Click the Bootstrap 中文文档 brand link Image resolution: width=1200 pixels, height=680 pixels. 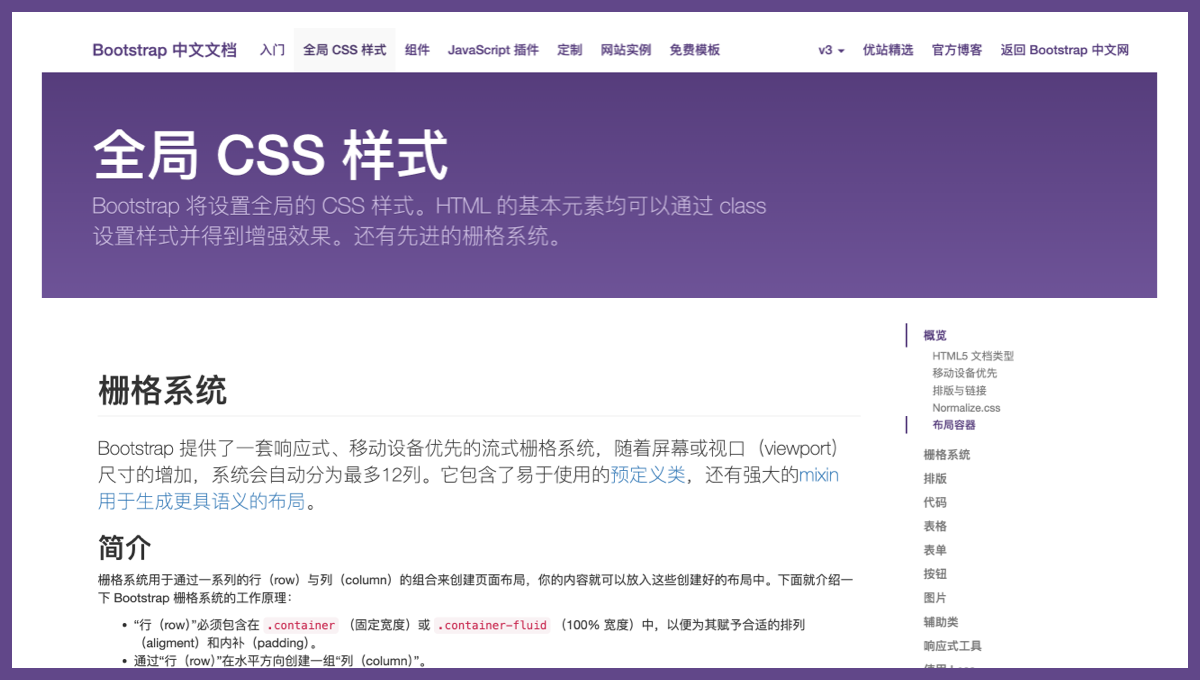[x=164, y=50]
